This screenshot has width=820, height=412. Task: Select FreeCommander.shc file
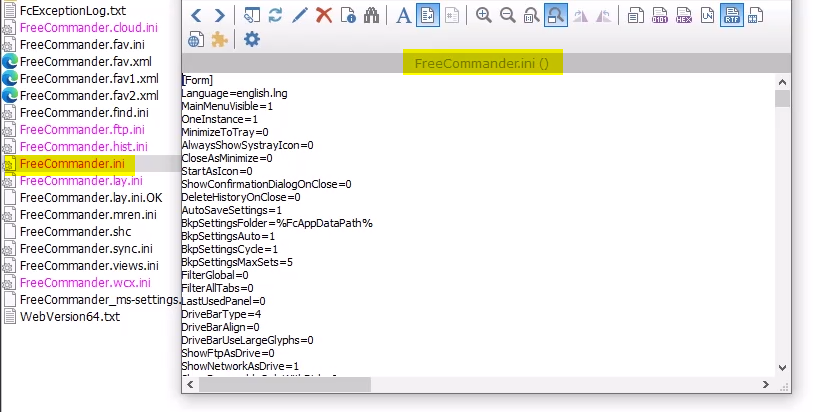(x=75, y=232)
